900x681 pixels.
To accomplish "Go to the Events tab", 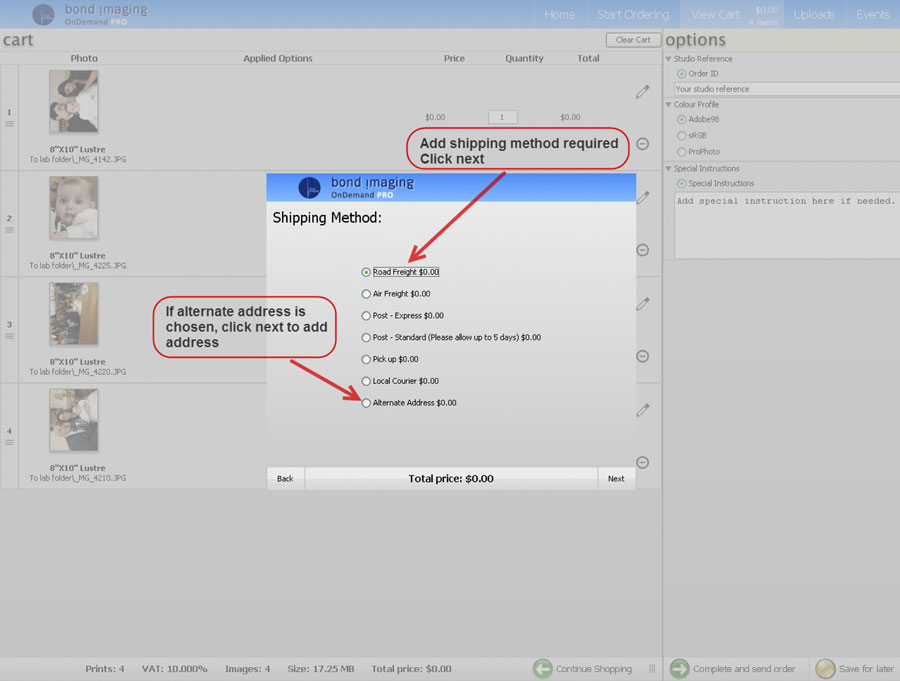I will (872, 14).
